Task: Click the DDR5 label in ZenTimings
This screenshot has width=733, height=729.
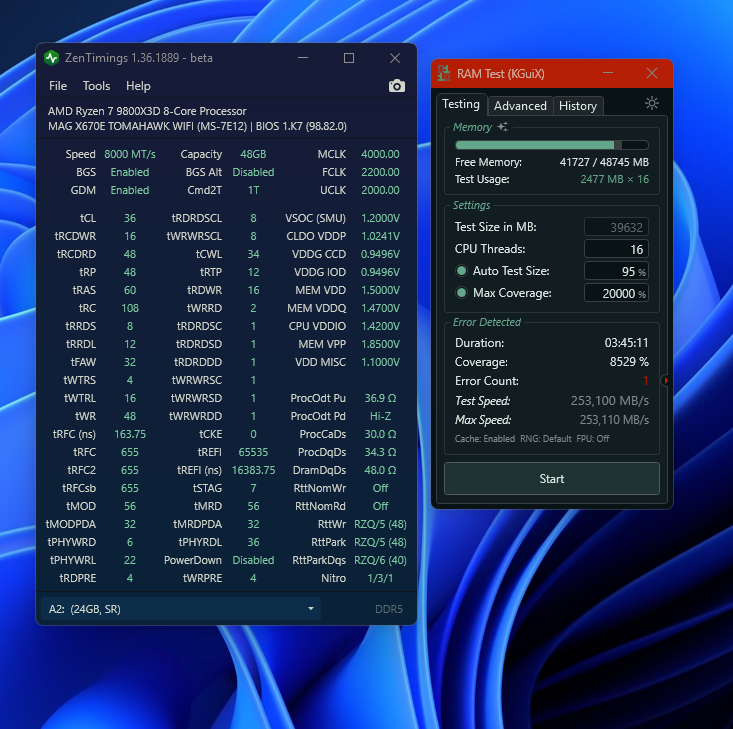Action: [388, 609]
